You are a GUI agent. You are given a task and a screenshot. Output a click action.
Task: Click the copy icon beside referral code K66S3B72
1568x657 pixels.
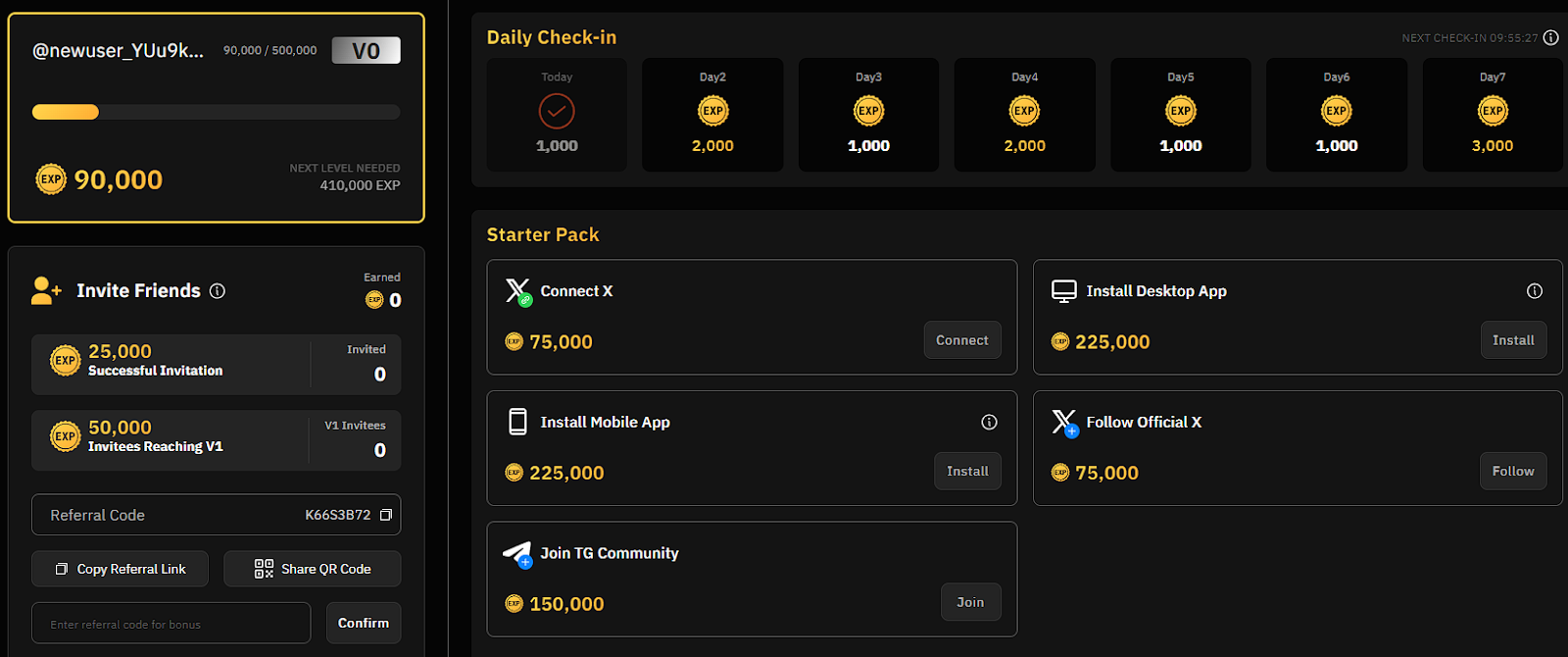[x=386, y=515]
